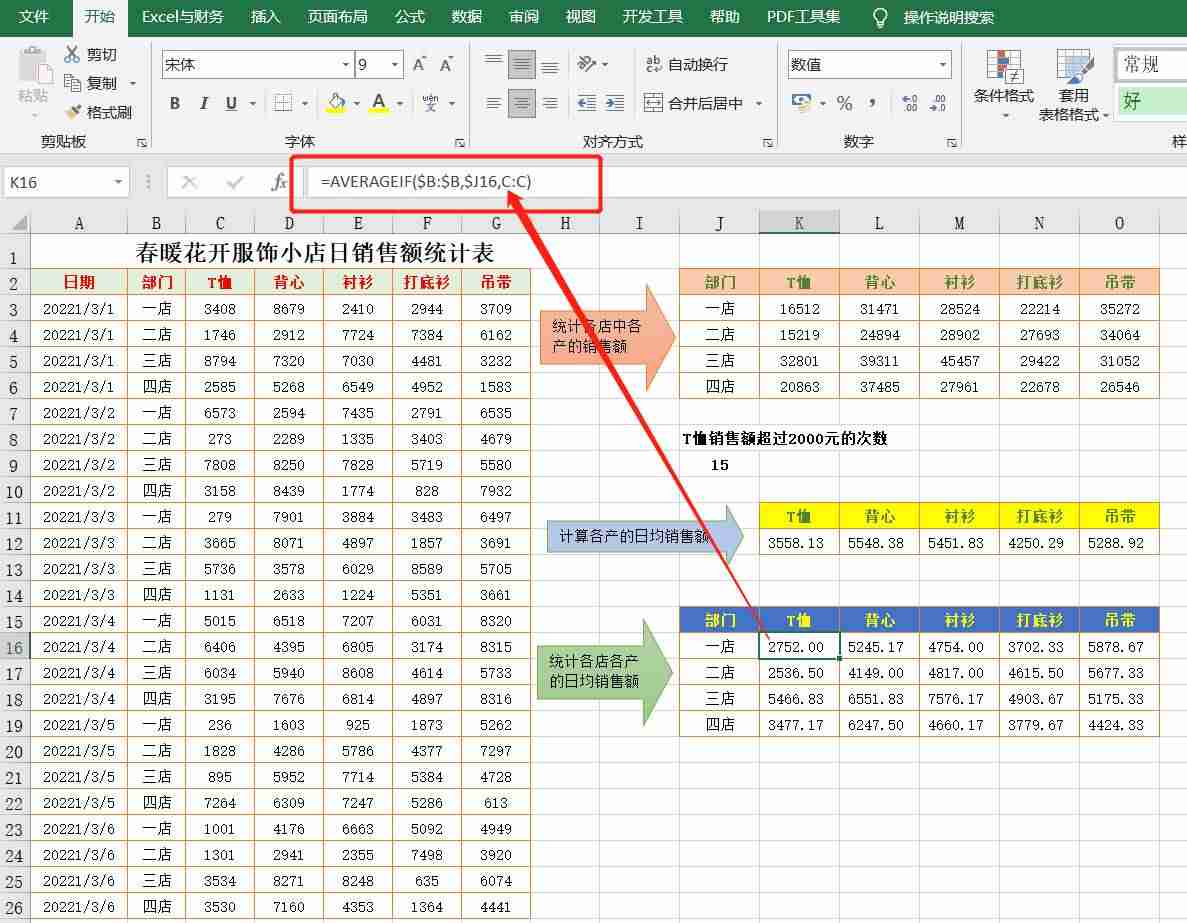Screen dimensions: 1187x923
Task: Click the phonetic guide wén icon
Action: pyautogui.click(x=431, y=103)
